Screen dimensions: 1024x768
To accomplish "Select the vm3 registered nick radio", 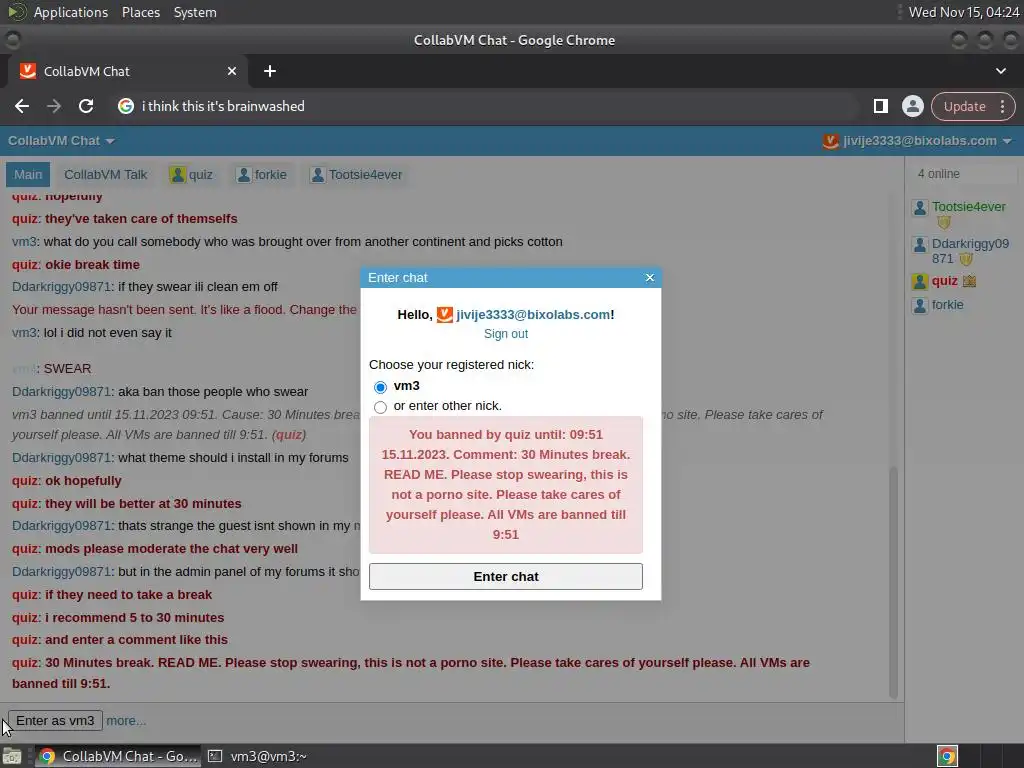I will (x=380, y=387).
